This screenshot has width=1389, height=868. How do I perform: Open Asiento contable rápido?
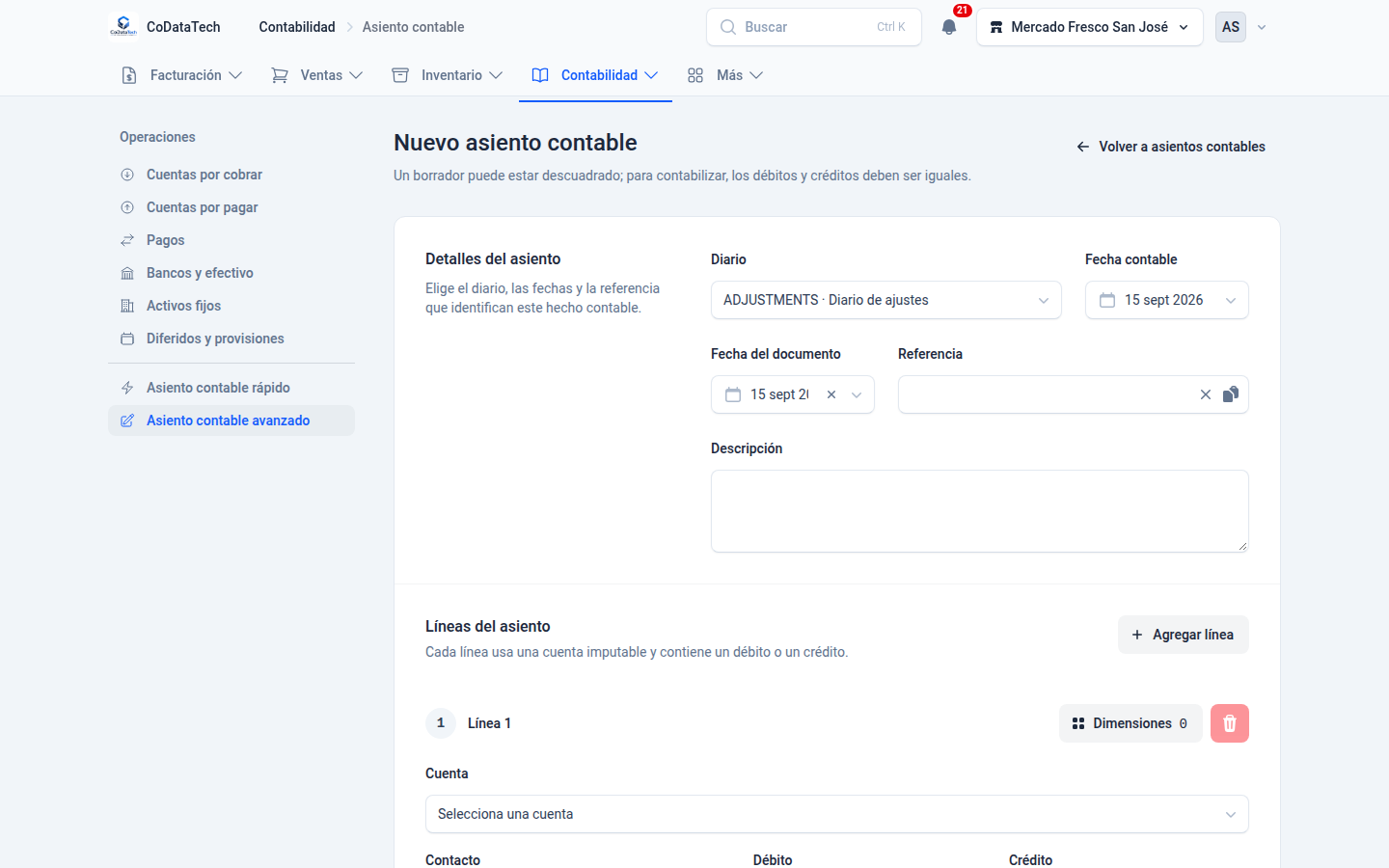tap(231, 388)
